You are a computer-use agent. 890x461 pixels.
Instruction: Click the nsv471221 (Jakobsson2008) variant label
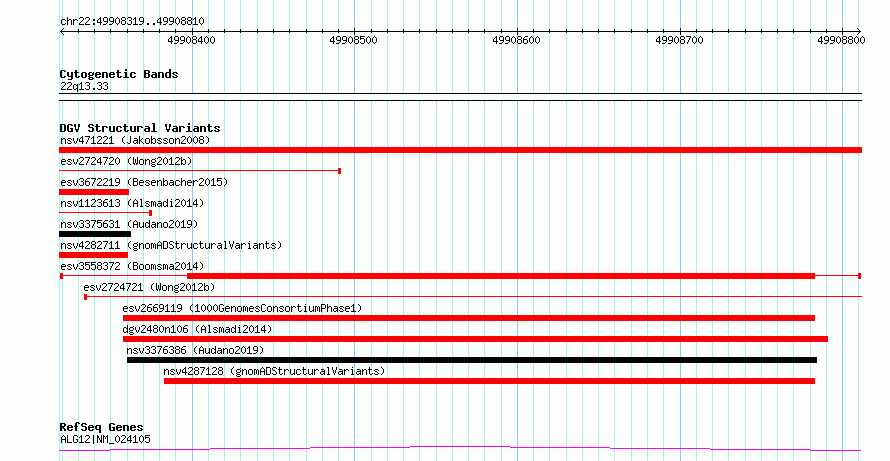coord(135,140)
